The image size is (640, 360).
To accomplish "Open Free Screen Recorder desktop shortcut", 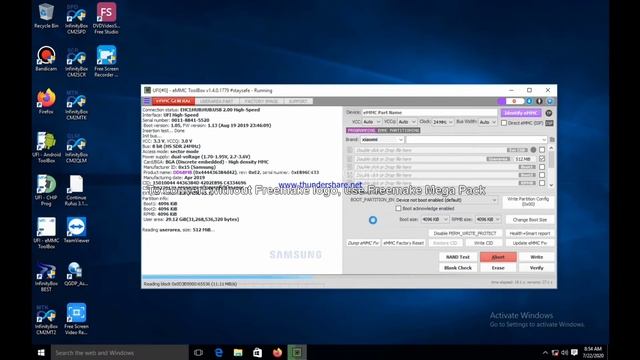I will coord(106,62).
